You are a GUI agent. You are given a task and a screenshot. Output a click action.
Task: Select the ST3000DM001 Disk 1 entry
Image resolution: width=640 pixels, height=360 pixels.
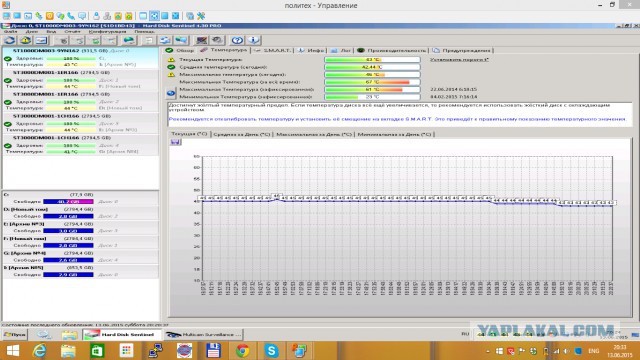click(80, 80)
